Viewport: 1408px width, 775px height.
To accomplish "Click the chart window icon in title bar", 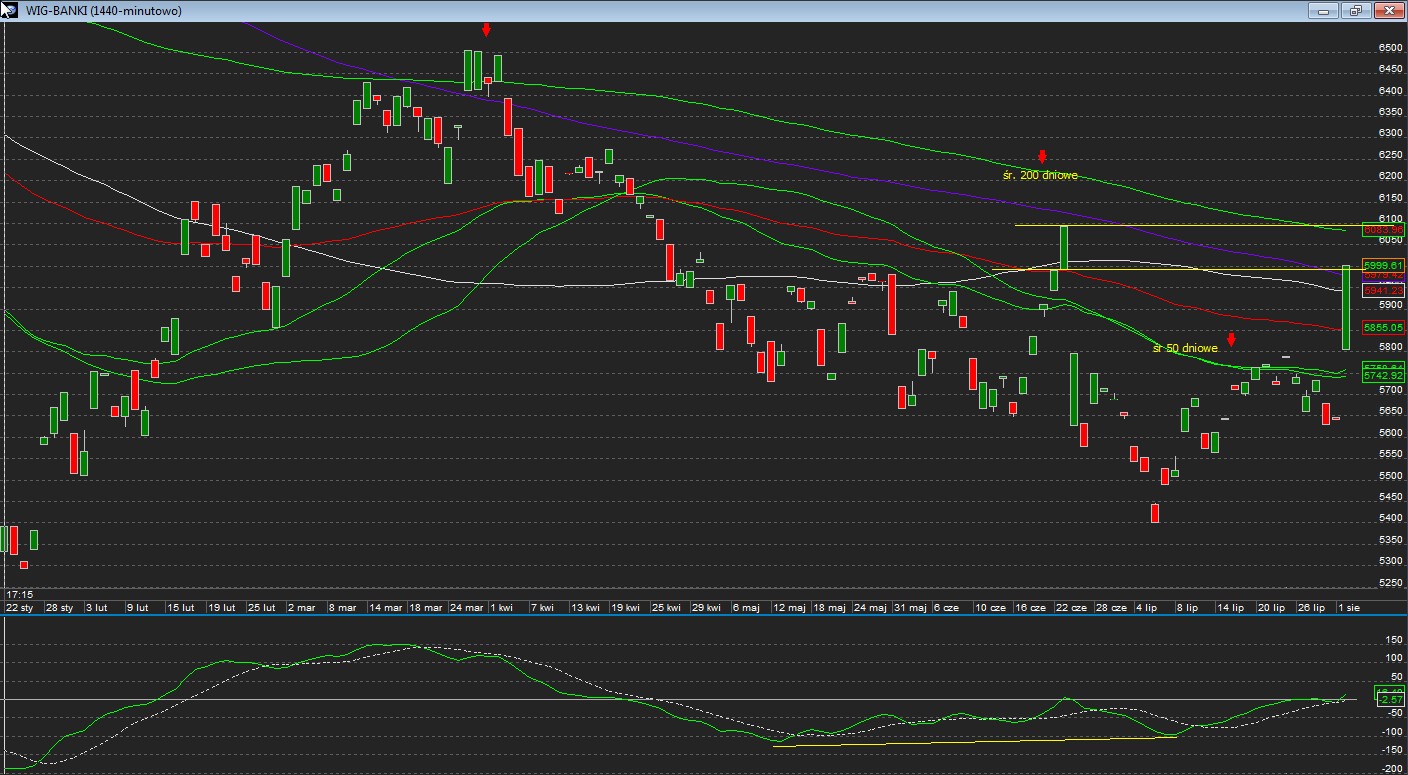I will coord(9,10).
